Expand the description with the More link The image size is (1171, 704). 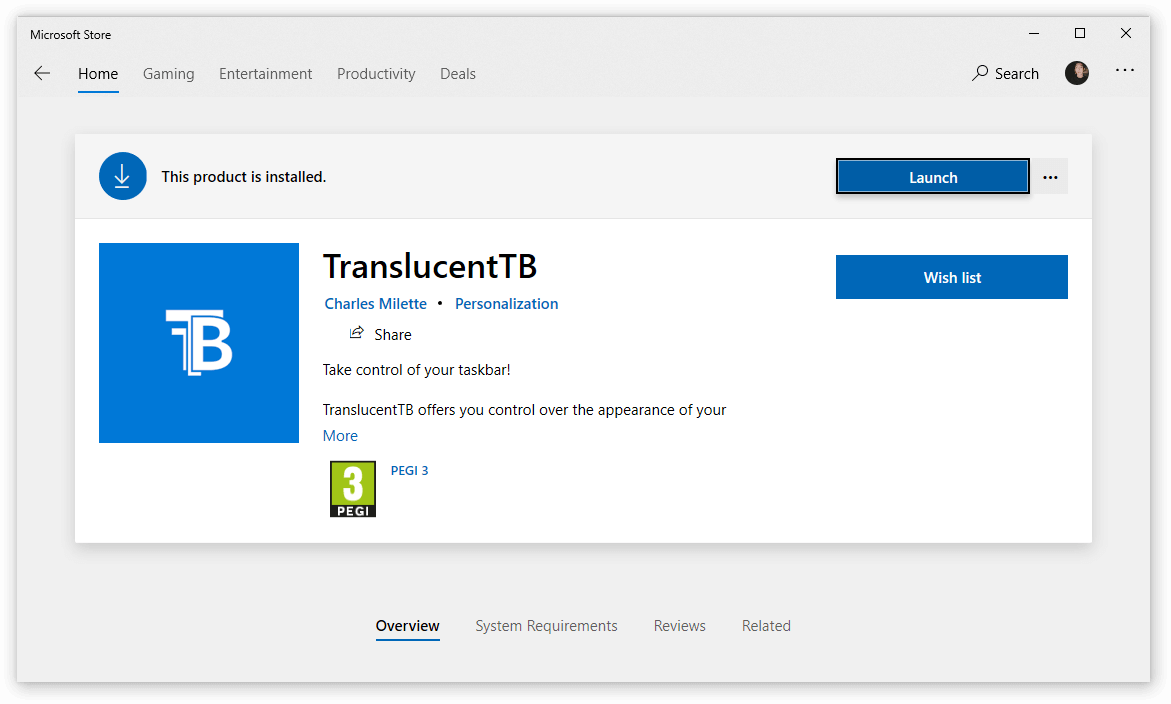(x=340, y=436)
